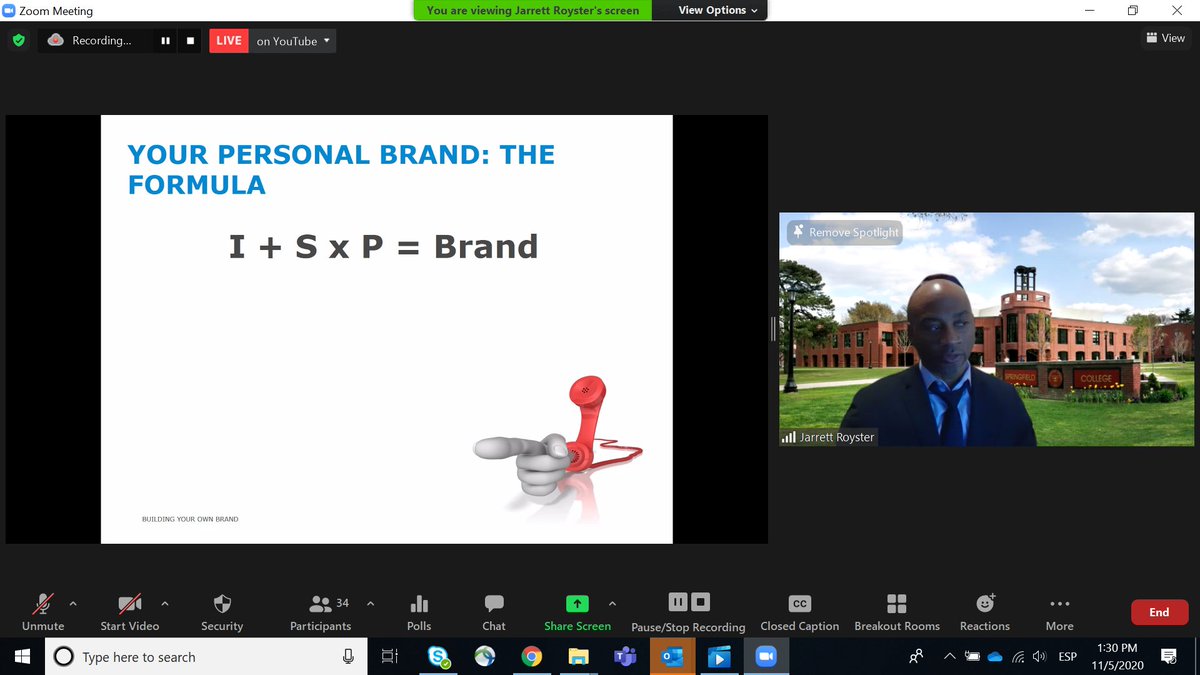Open the Wi-Fi network tray icon

click(1018, 657)
